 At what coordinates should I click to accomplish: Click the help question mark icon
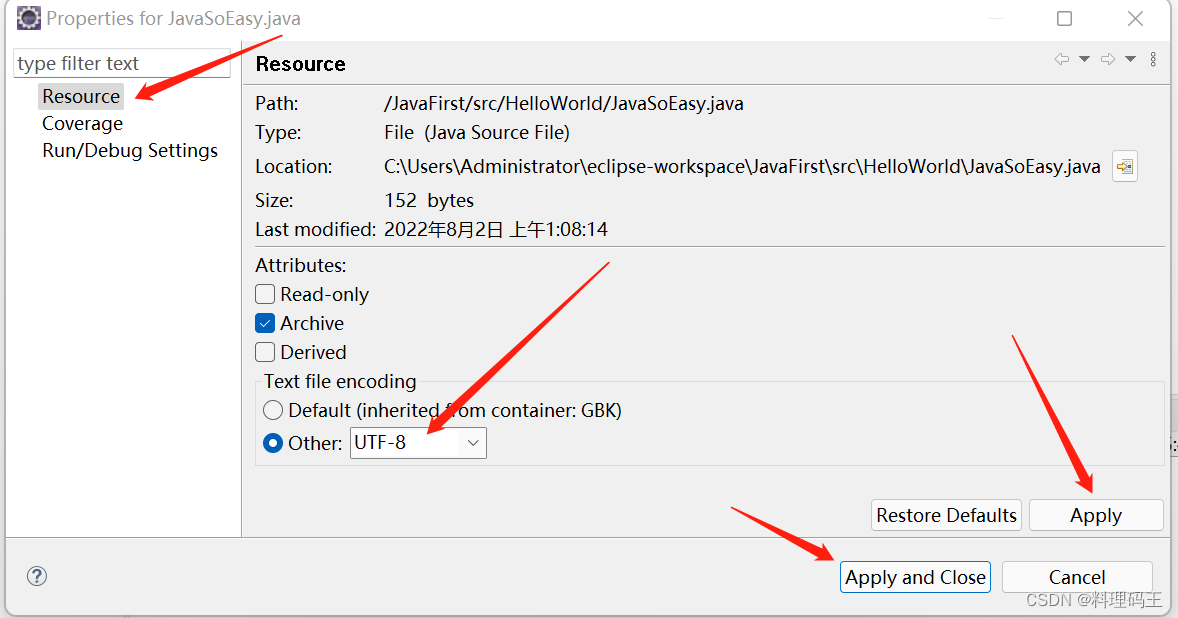click(x=37, y=576)
